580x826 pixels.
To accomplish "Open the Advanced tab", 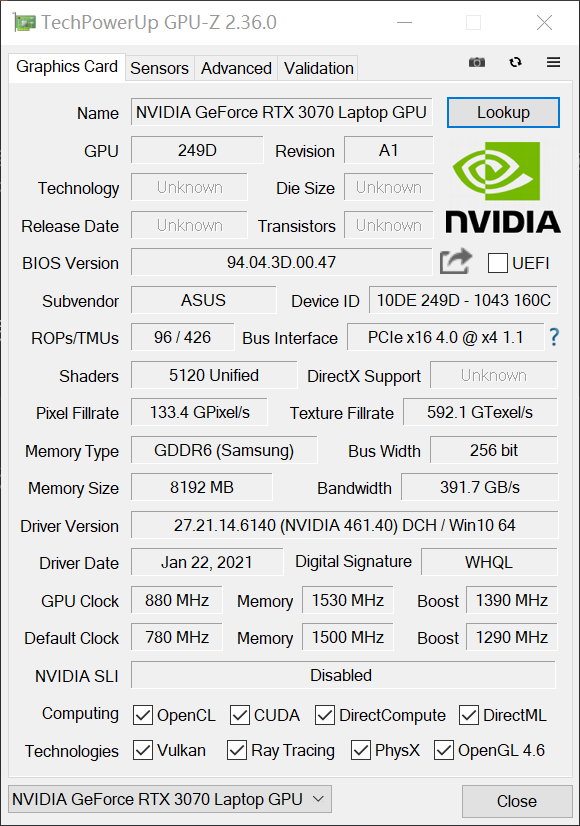I will 236,68.
